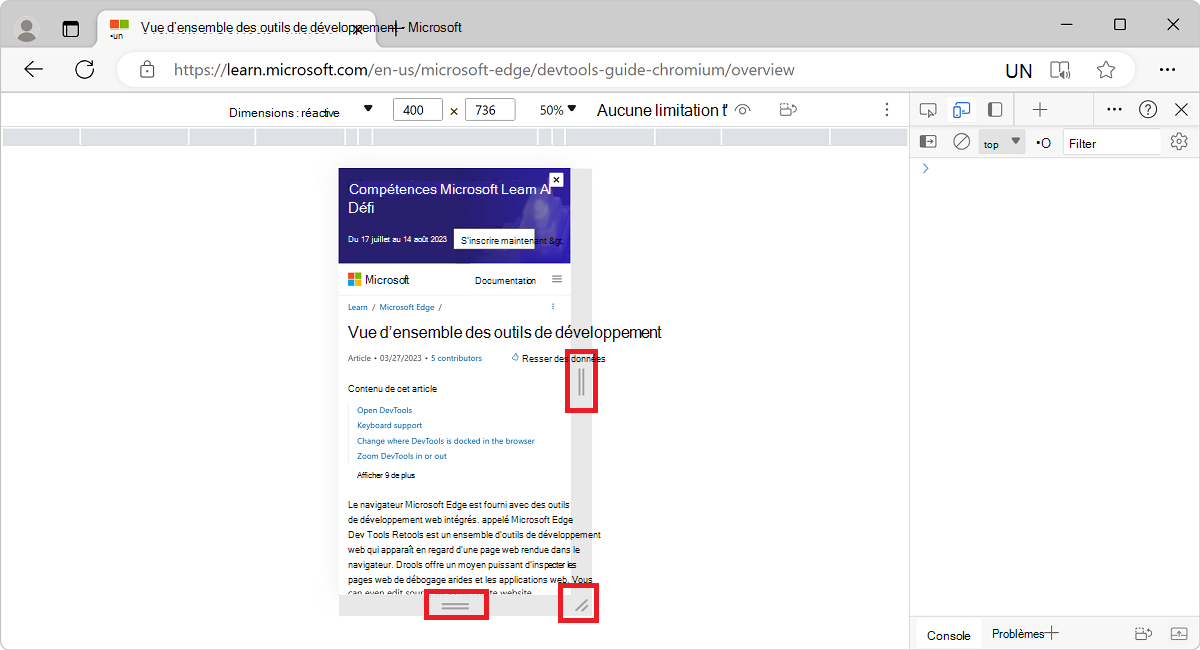Open device toolbar more options menu

886,110
